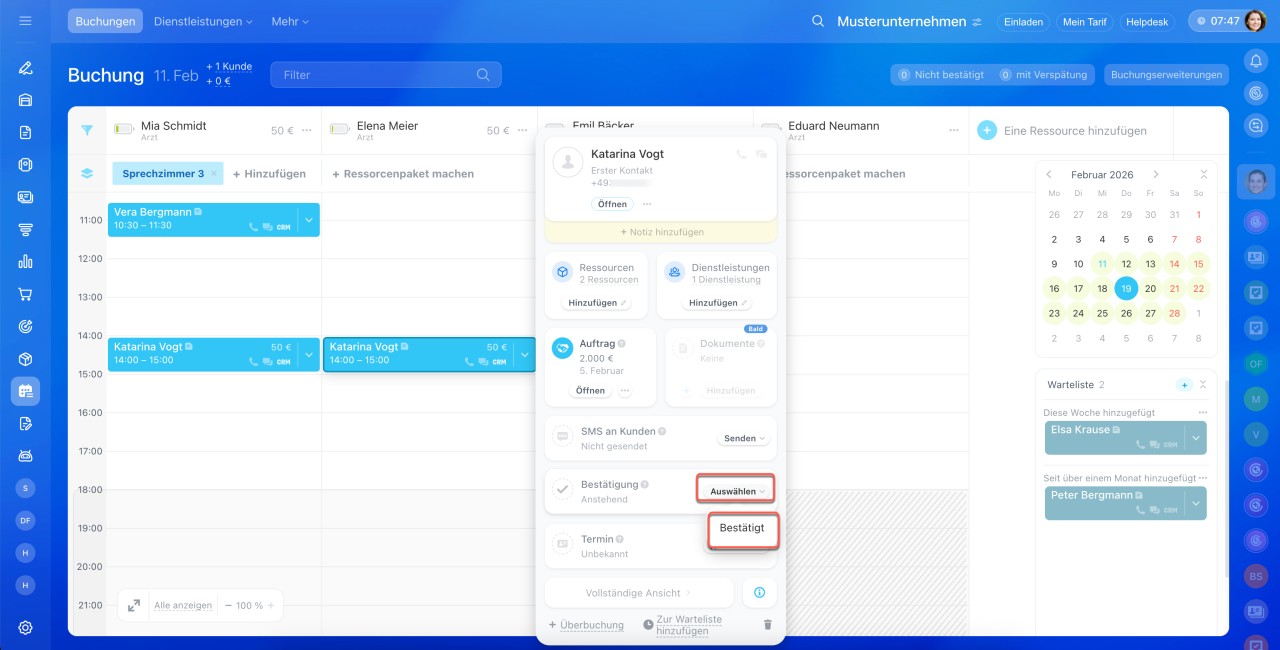
Task: Click plus icon in Warteliste header
Action: pos(1184,384)
